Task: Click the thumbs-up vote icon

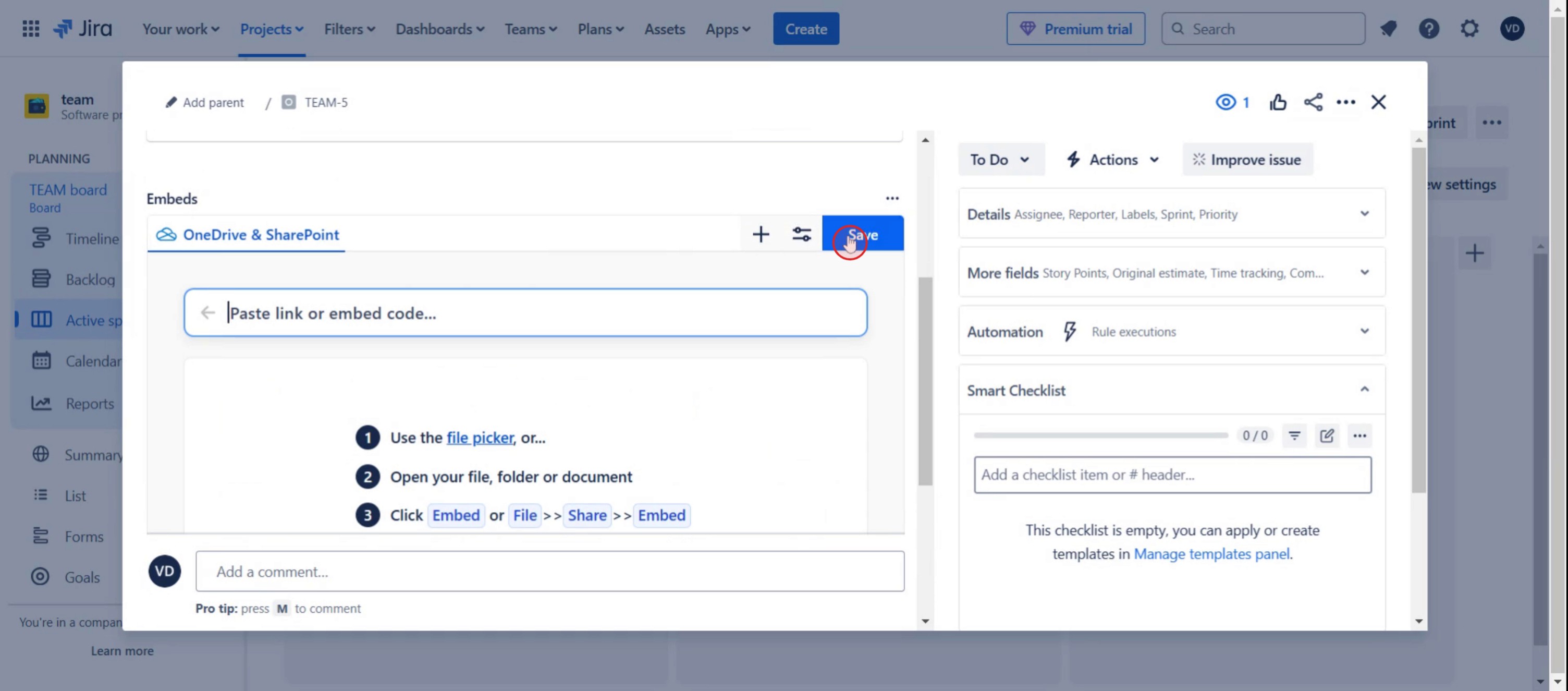Action: (1278, 102)
